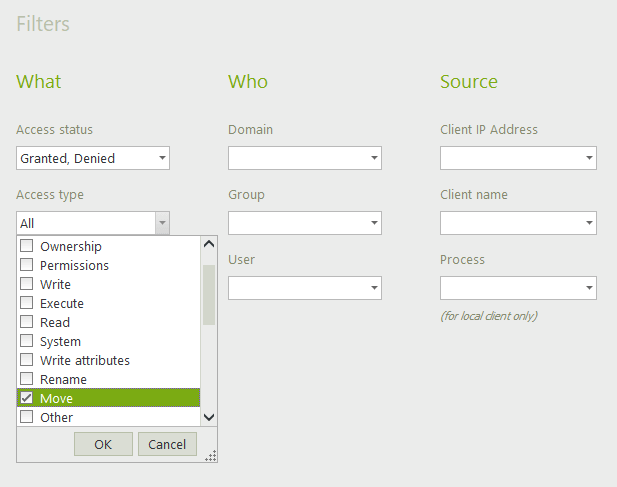Check the System option
The width and height of the screenshot is (617, 487).
tap(27, 341)
